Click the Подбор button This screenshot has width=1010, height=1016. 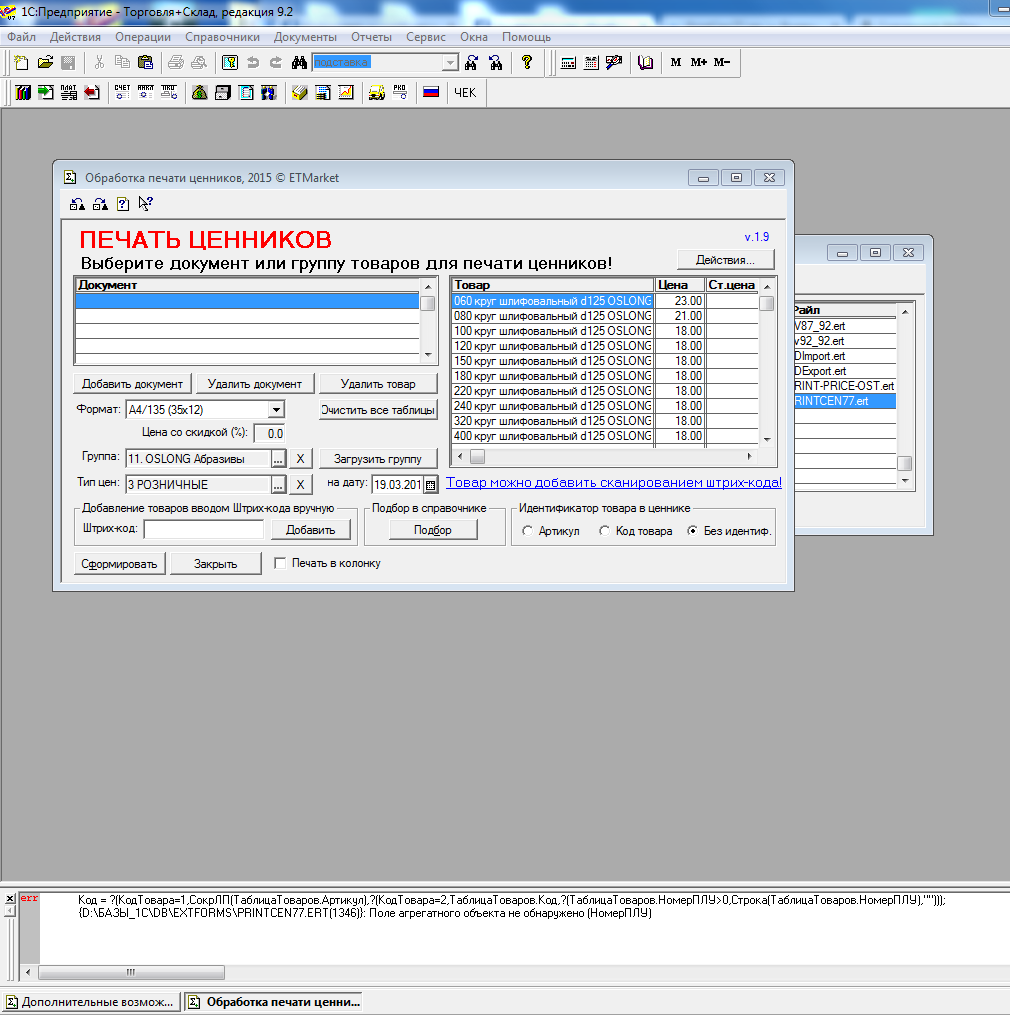433,530
